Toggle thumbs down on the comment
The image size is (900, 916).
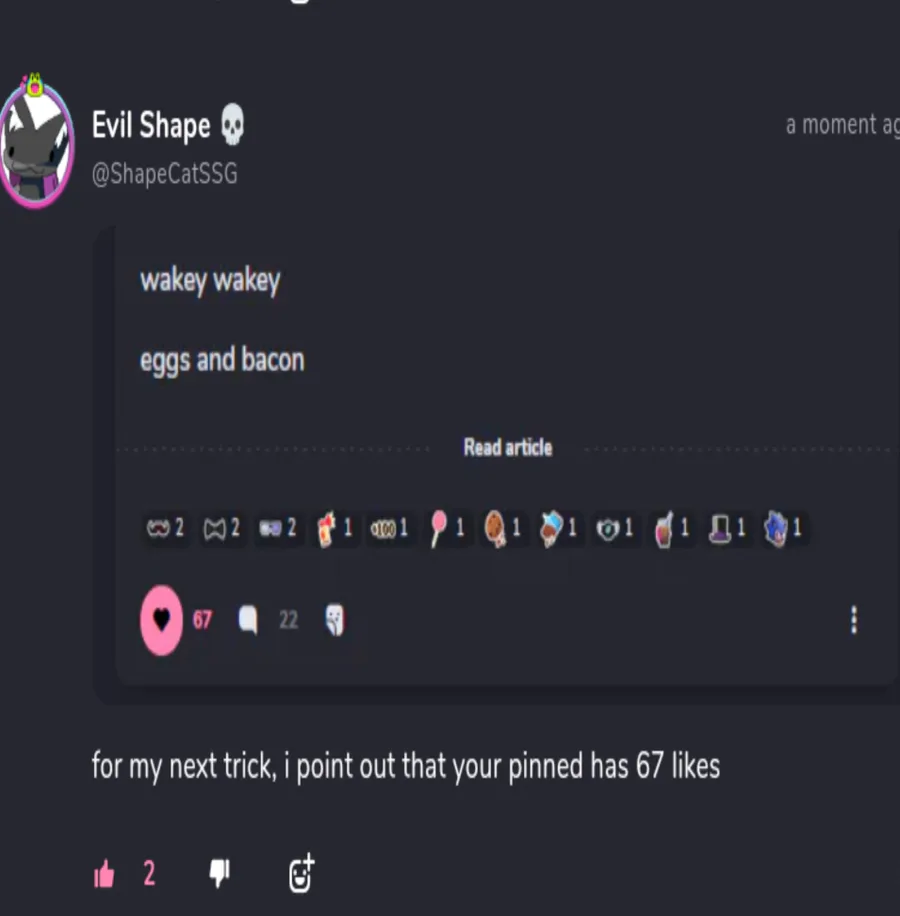point(220,874)
